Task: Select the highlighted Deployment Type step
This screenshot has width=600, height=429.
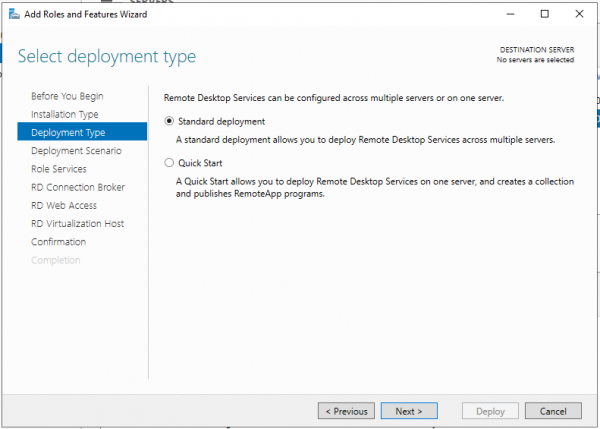Action: tap(68, 133)
